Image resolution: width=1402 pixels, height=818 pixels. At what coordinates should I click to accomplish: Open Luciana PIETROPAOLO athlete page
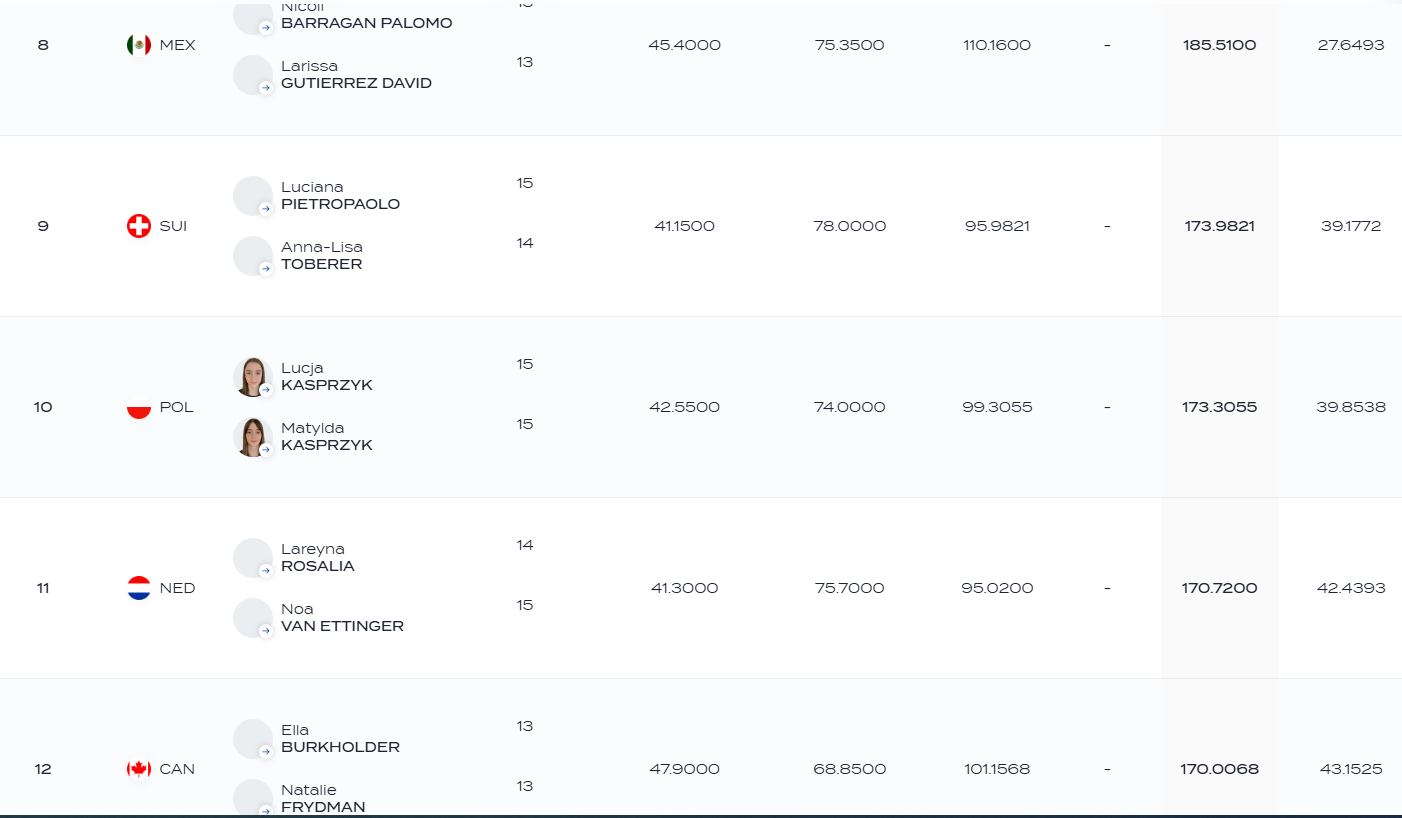pos(340,196)
